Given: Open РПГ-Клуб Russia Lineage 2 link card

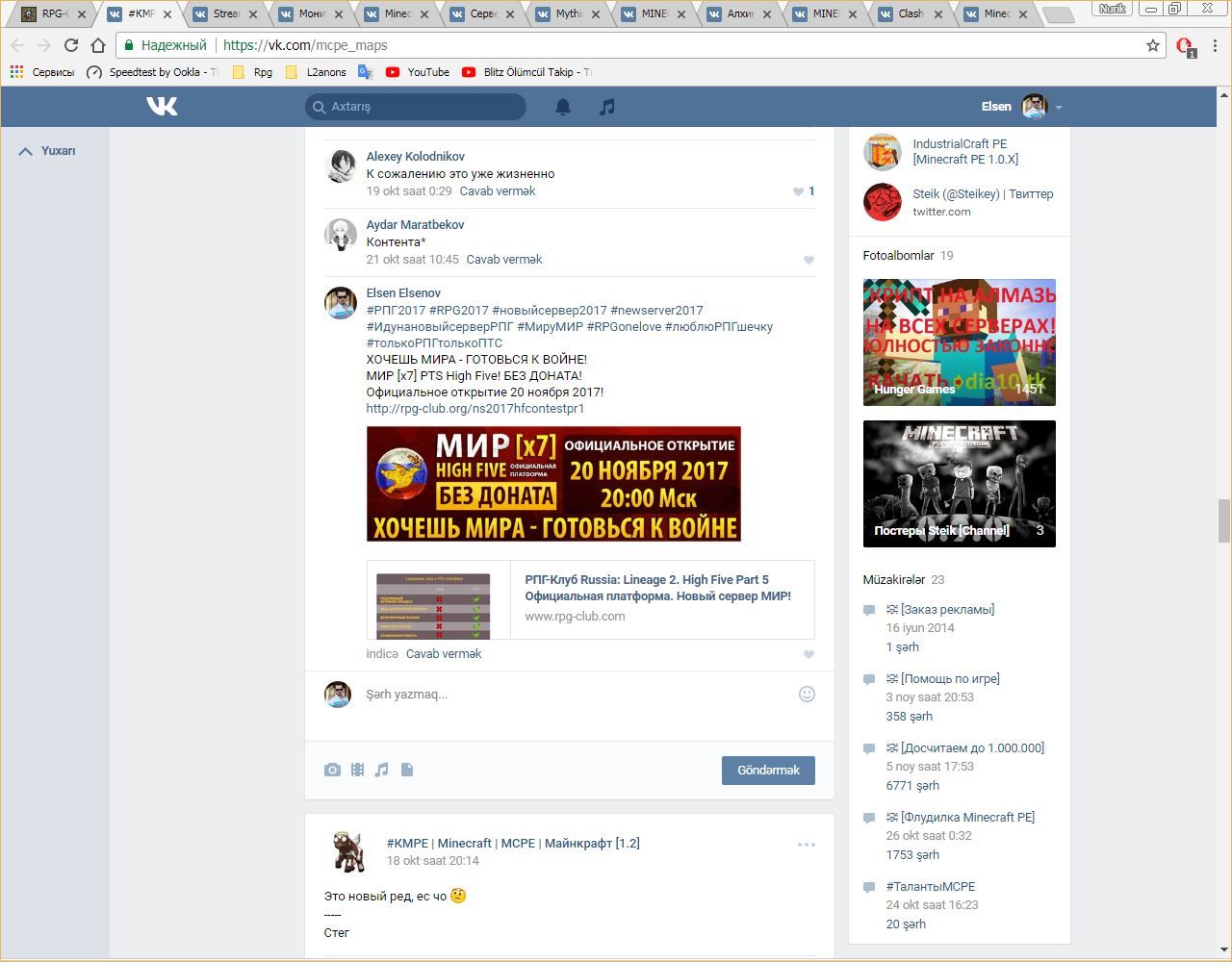Looking at the screenshot, I should coord(590,599).
